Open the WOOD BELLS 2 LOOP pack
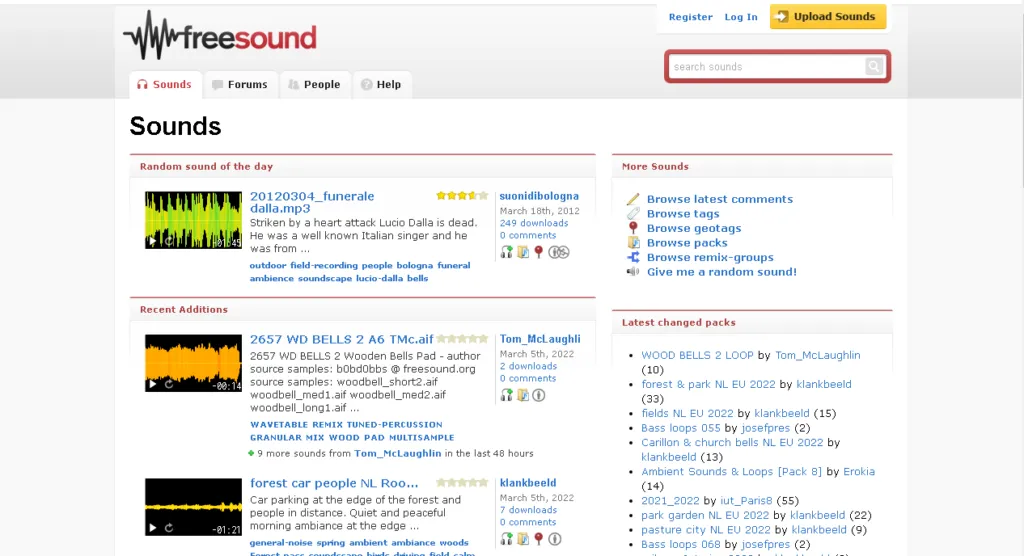 coord(697,355)
